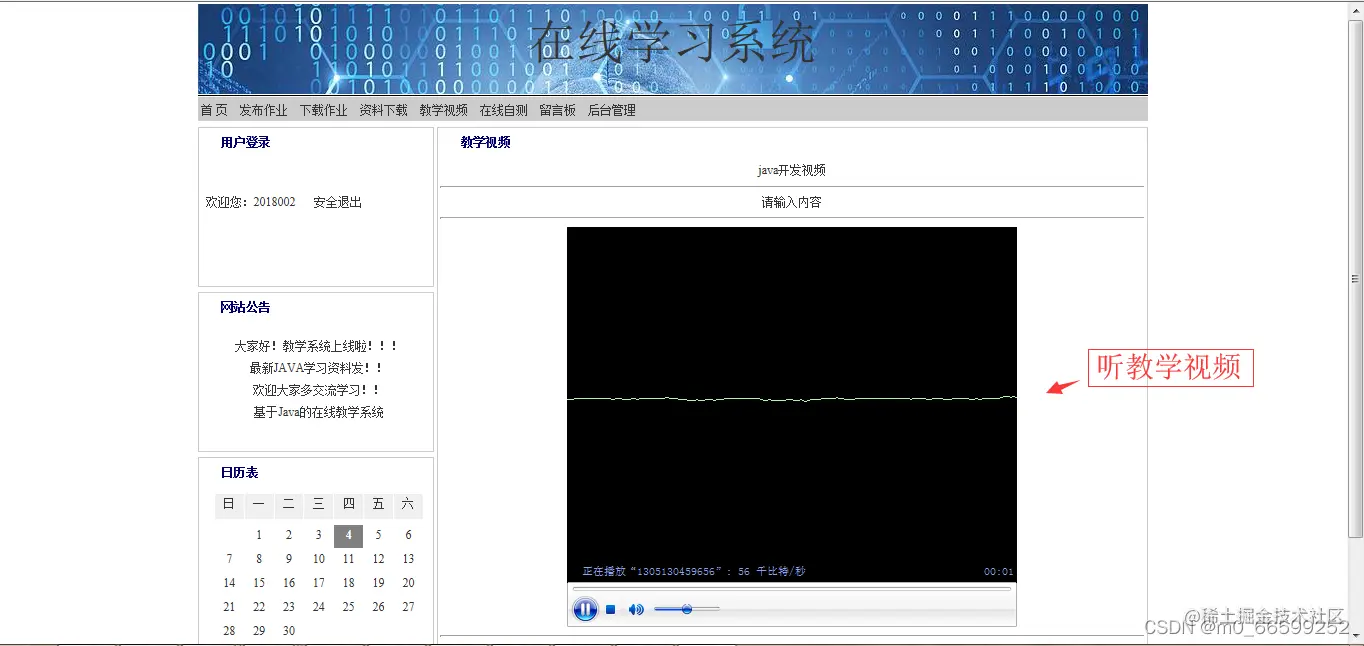Click the video seek progress bar

click(792, 589)
